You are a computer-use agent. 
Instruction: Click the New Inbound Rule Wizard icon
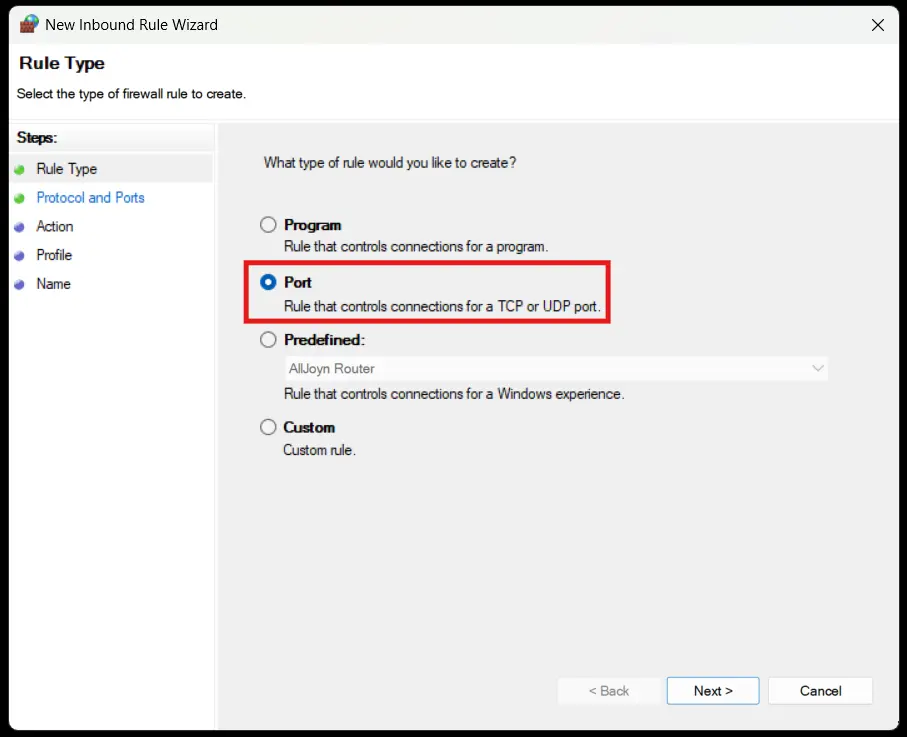28,24
